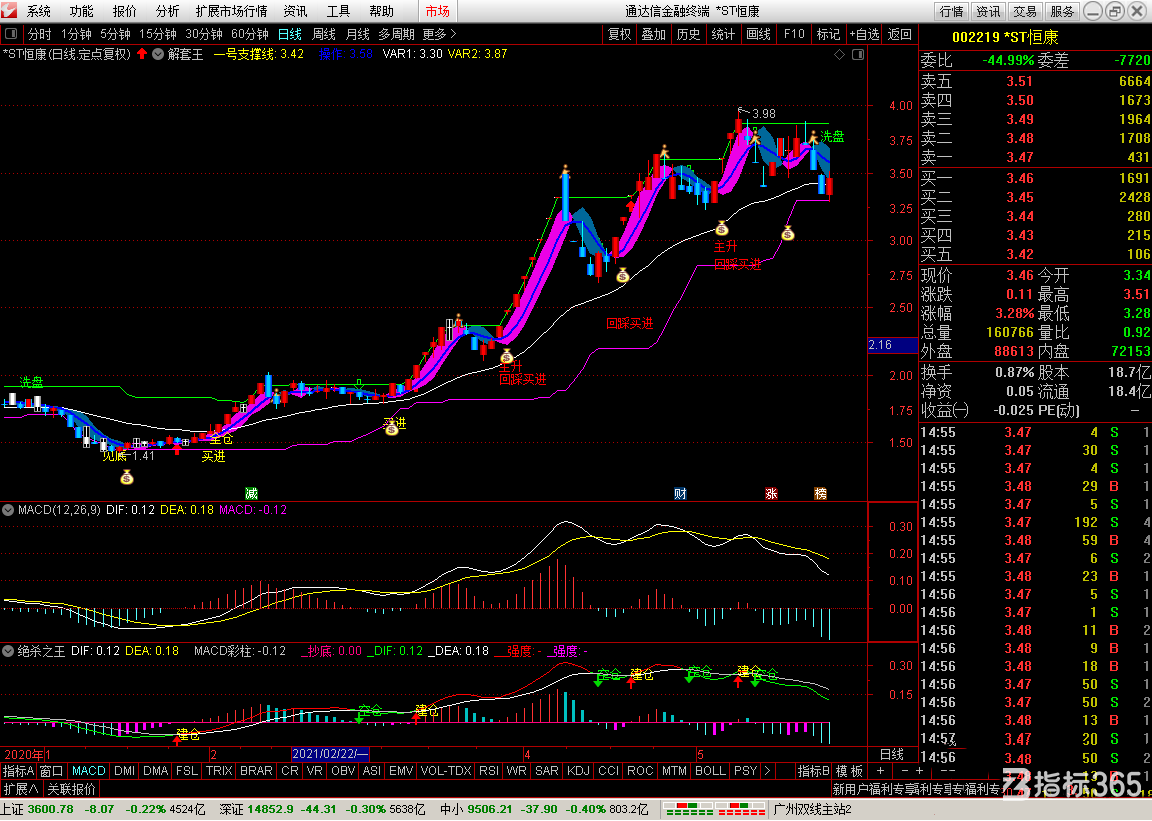Open the 分析 menu
Image resolution: width=1152 pixels, height=821 pixels.
coord(168,11)
